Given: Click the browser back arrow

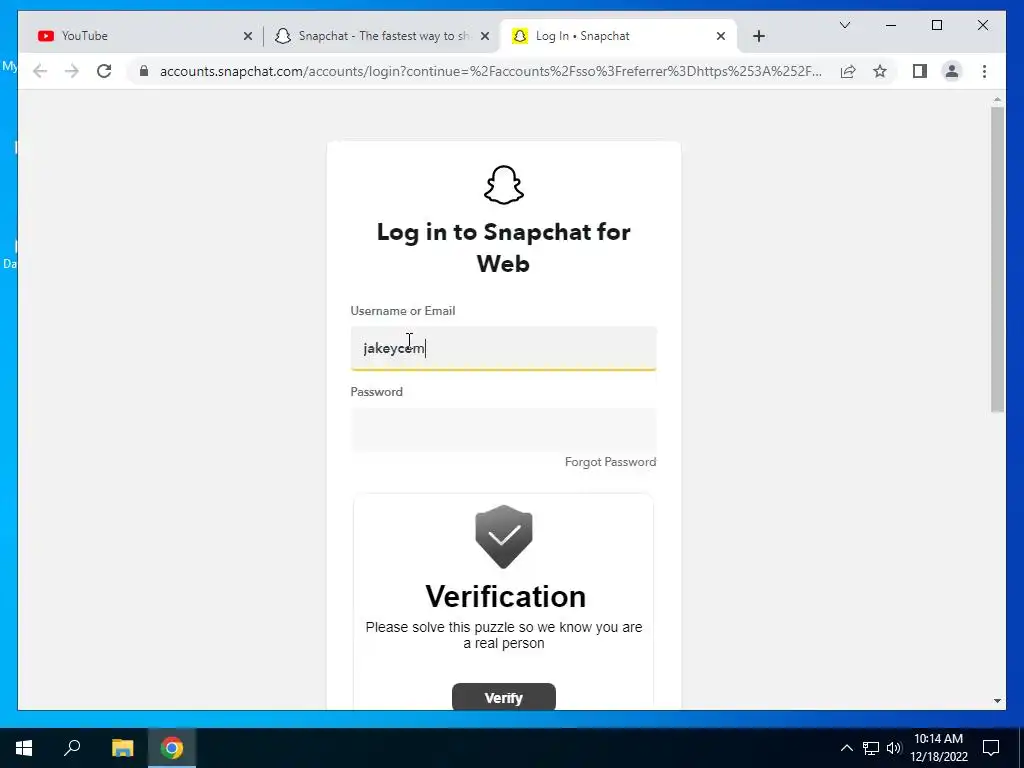Looking at the screenshot, I should point(40,71).
